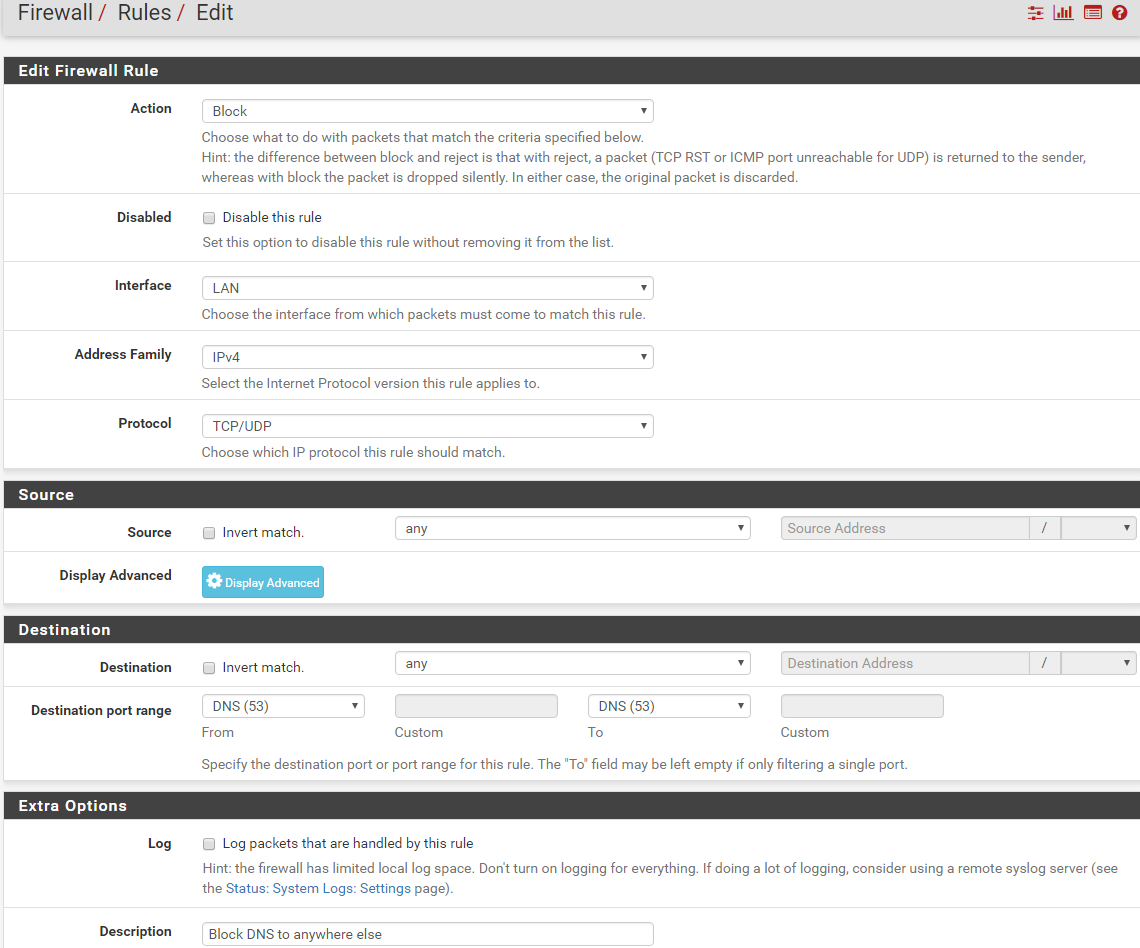The height and width of the screenshot is (948, 1140).
Task: Open the From port dropdown DNS (53)
Action: pyautogui.click(x=283, y=707)
